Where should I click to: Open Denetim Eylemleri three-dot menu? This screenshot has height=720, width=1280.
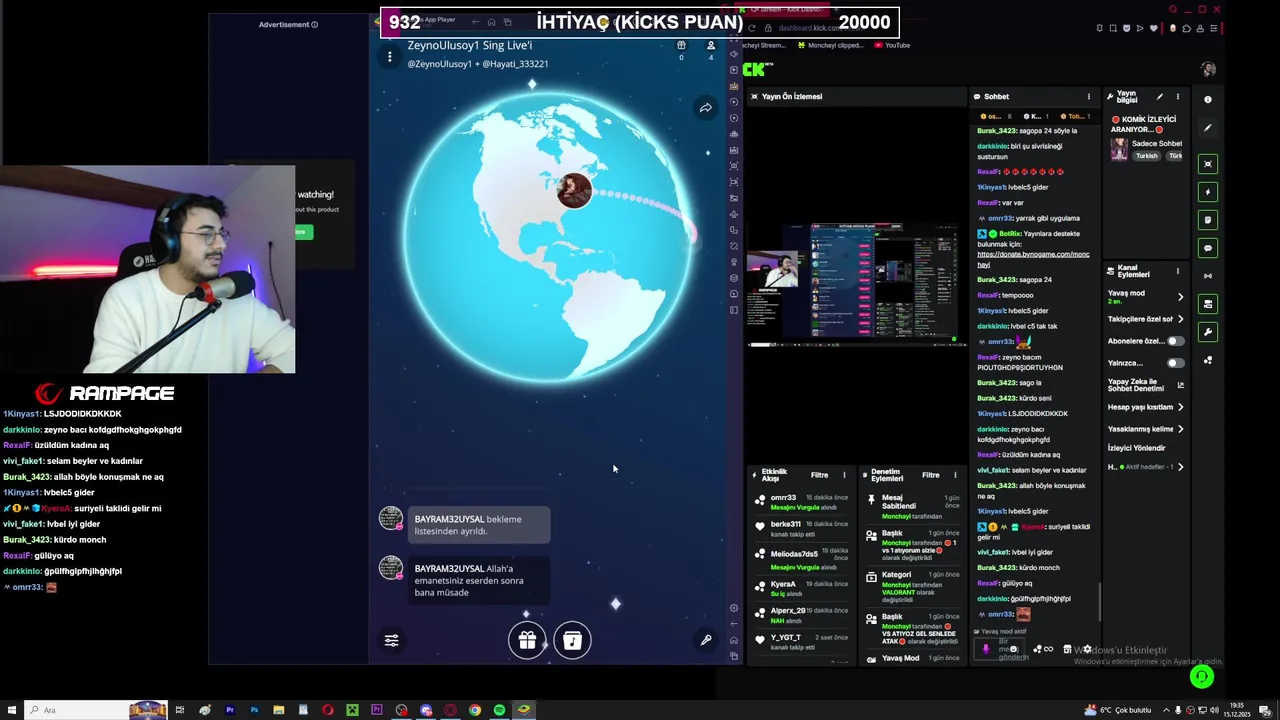tap(955, 475)
